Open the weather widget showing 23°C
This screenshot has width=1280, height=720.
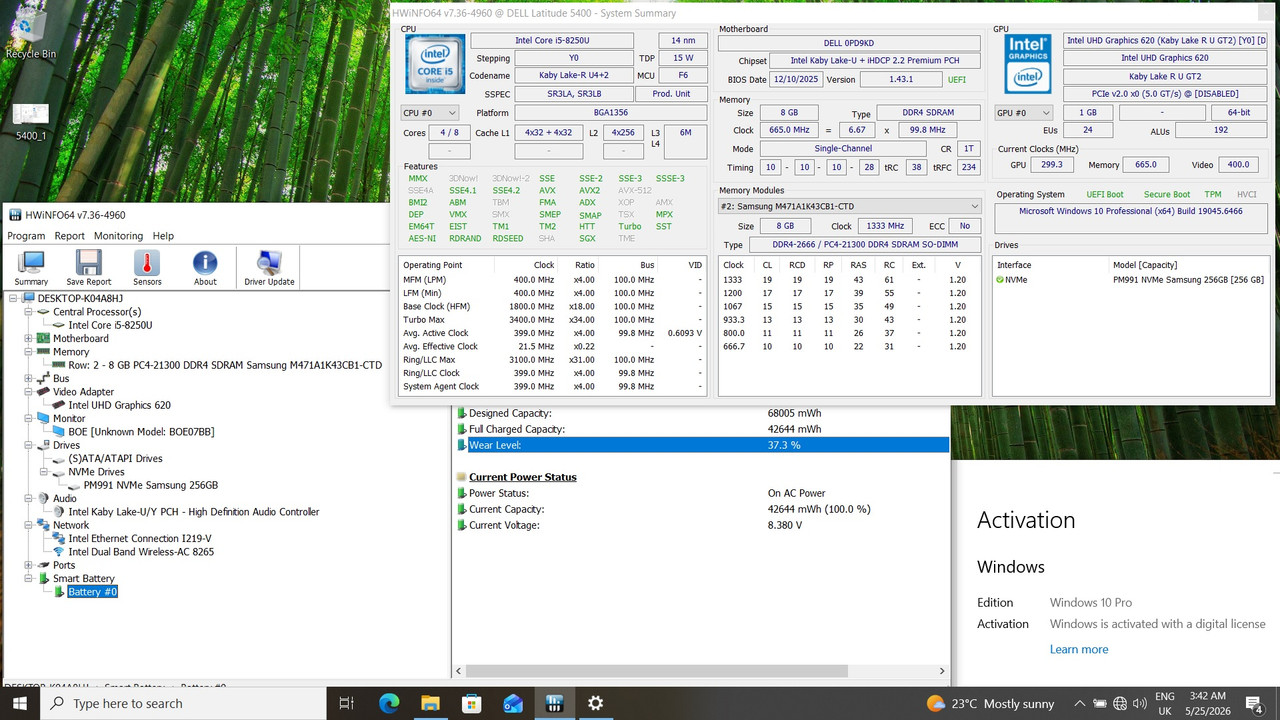click(x=990, y=703)
